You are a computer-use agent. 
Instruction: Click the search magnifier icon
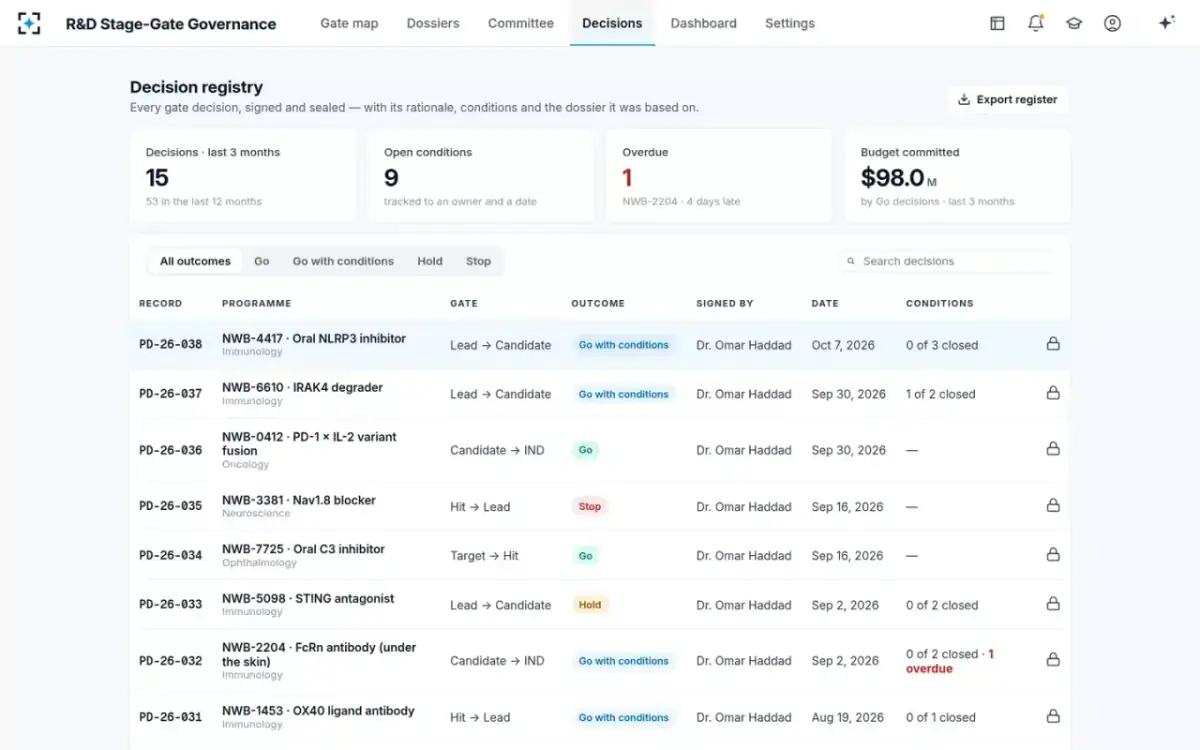point(852,261)
